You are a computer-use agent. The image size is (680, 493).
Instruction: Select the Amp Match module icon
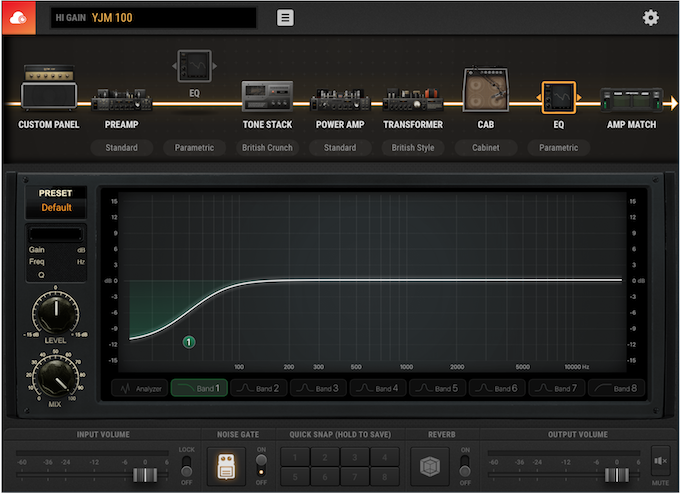(x=631, y=99)
